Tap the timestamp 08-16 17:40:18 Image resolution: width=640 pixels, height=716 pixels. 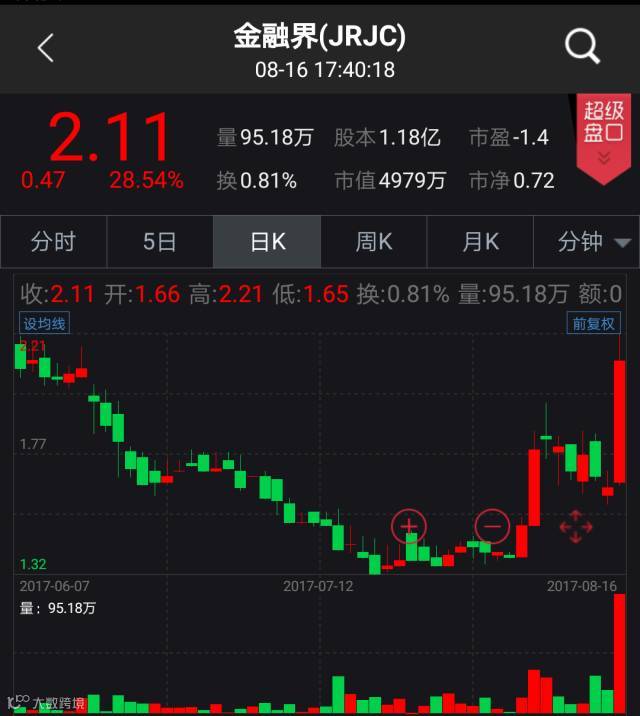tap(325, 70)
